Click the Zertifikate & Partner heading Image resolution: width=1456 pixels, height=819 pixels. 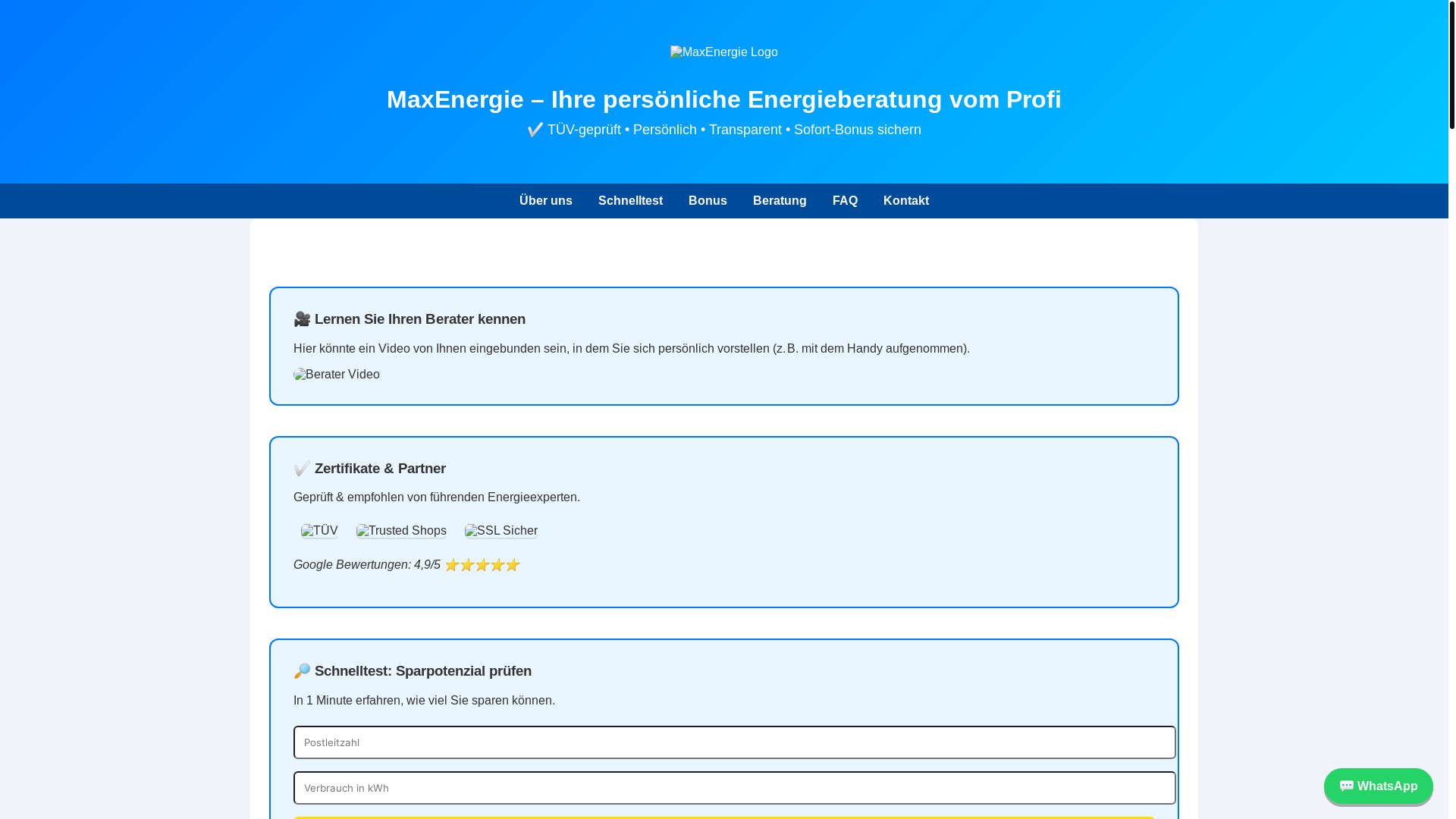click(369, 469)
